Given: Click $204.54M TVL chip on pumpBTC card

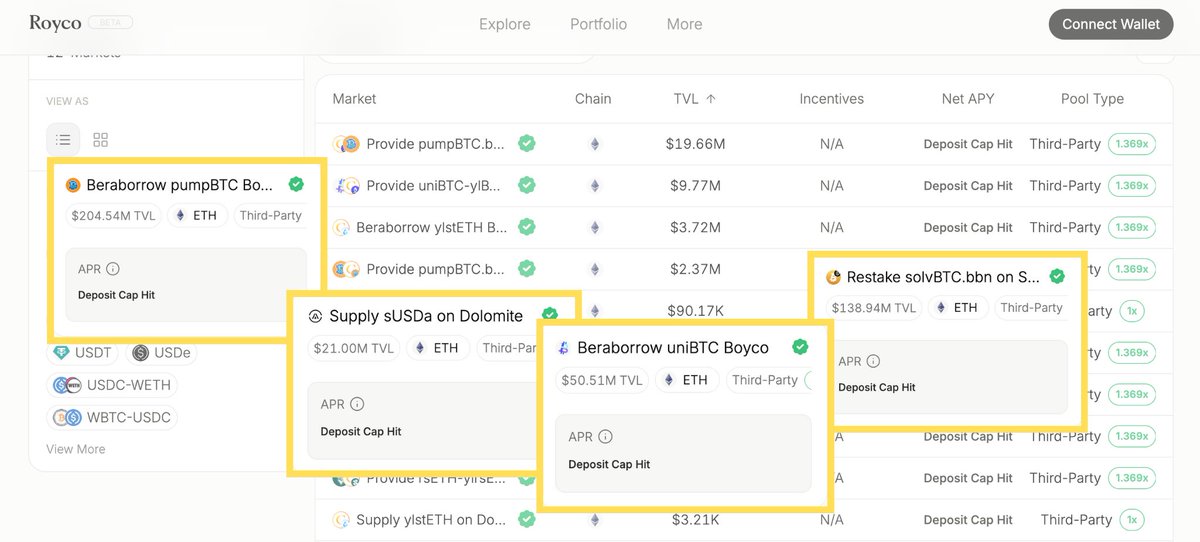Looking at the screenshot, I should 113,215.
